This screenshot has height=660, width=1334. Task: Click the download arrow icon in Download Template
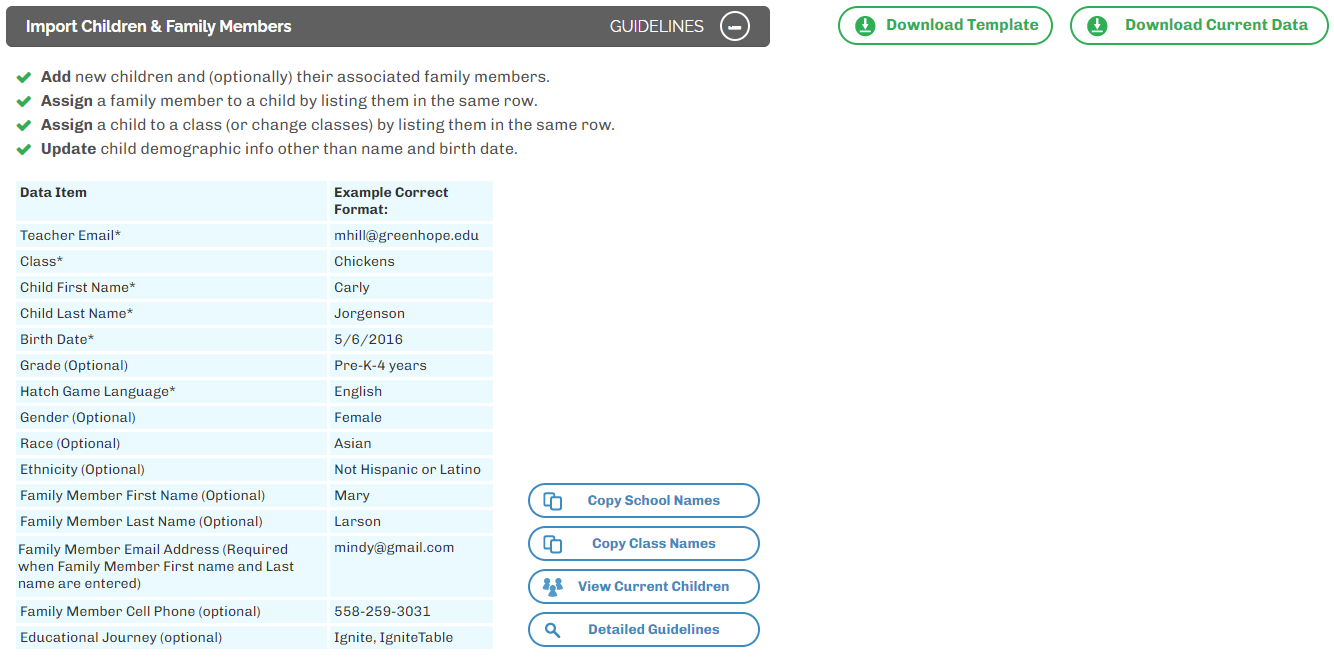(x=866, y=26)
